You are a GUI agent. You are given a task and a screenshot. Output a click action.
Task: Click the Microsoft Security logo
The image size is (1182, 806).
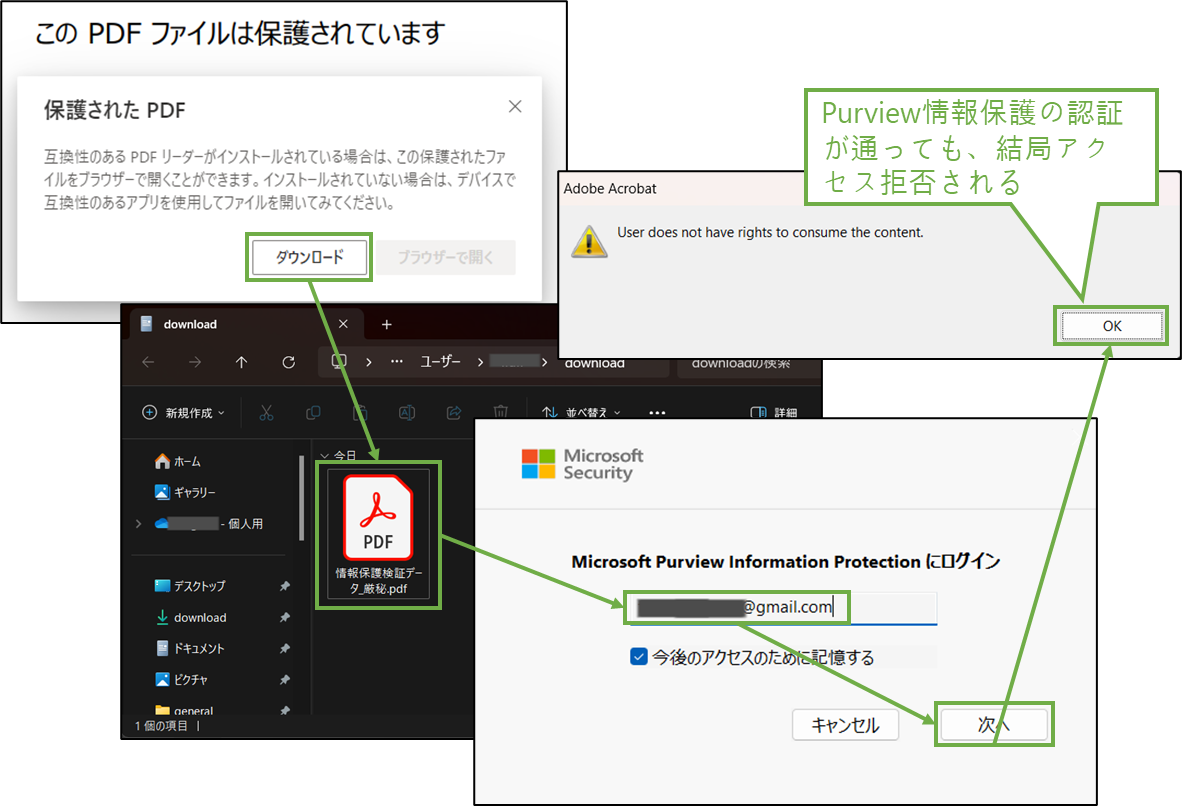click(x=582, y=464)
